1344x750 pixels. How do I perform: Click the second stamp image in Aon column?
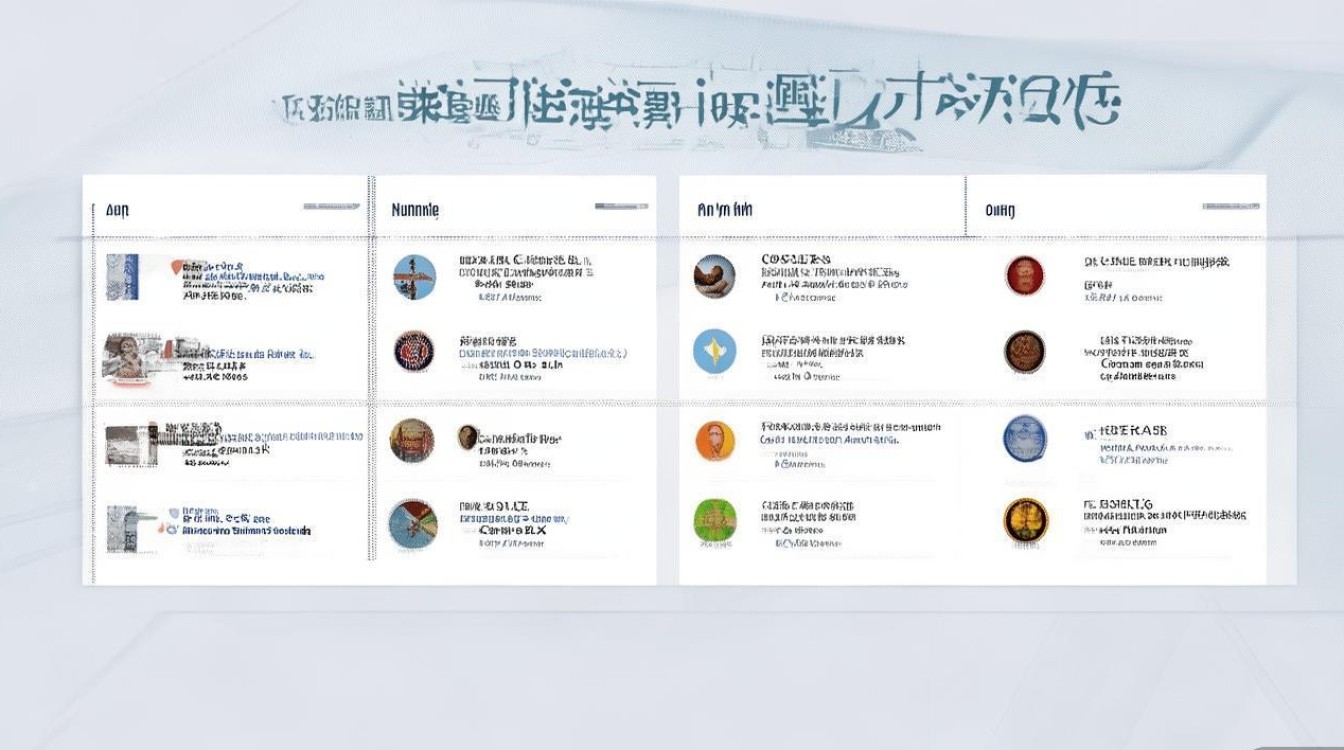[130, 357]
